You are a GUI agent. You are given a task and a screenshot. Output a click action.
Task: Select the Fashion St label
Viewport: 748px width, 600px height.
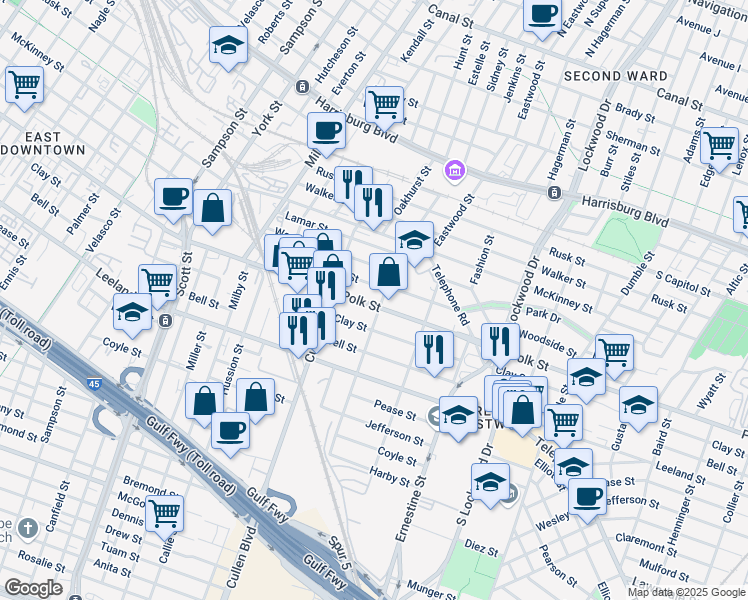pos(481,260)
